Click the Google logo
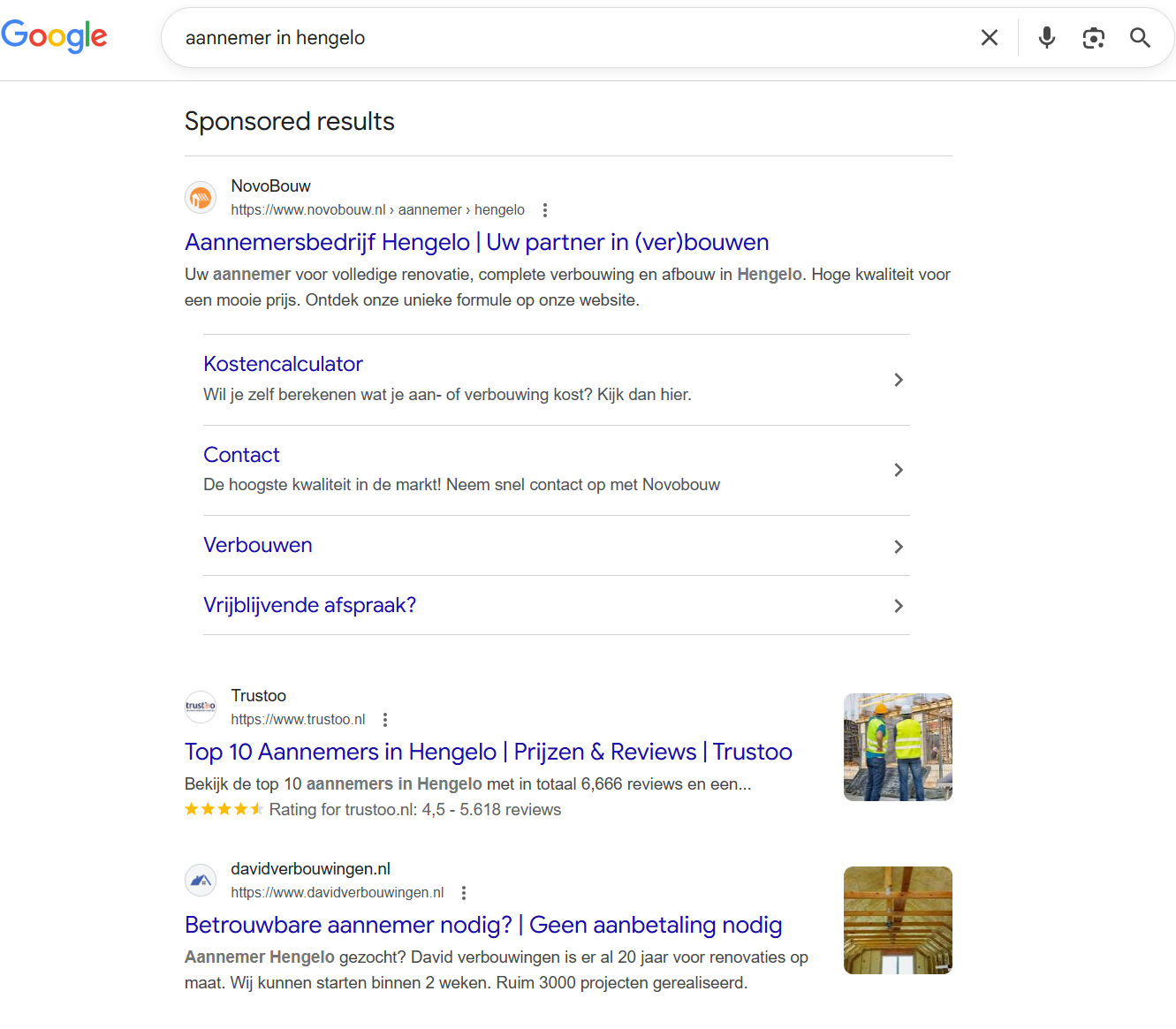1176x1029 pixels. pos(54,36)
